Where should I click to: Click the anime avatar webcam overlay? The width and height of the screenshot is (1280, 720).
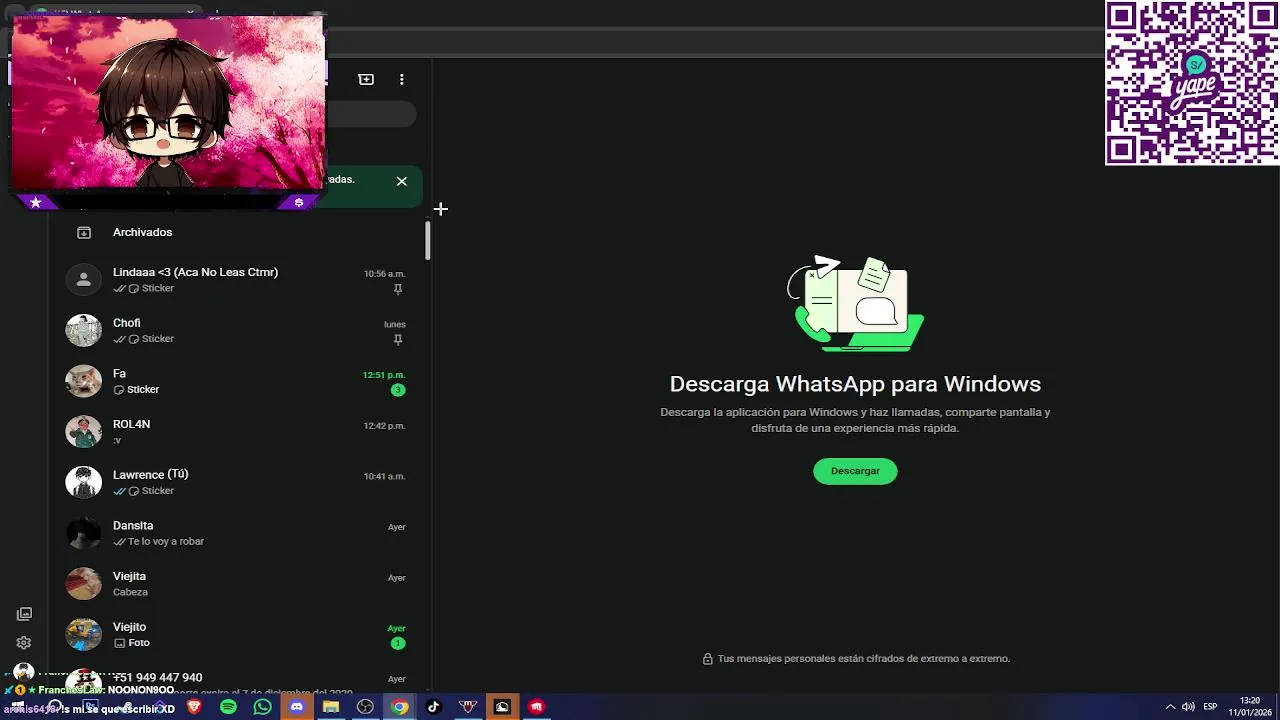[168, 102]
